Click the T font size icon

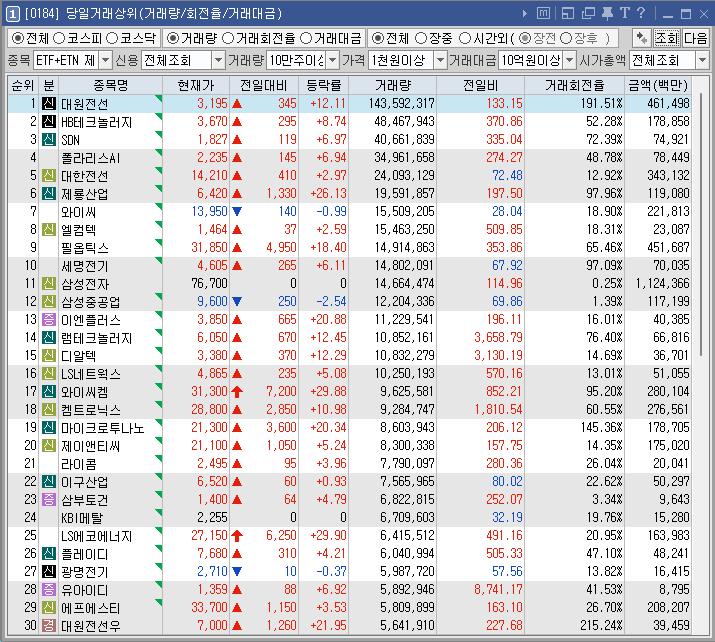(x=624, y=13)
